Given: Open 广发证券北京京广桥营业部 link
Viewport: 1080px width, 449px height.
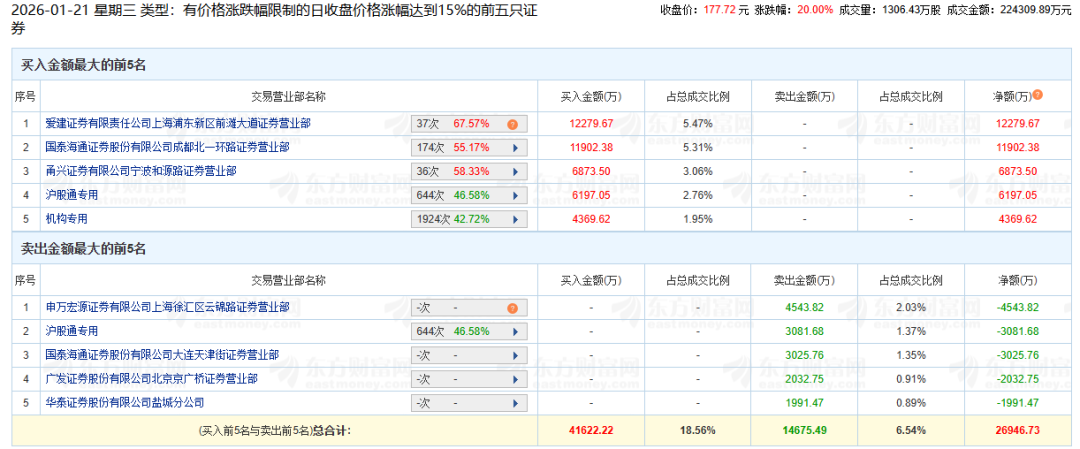Looking at the screenshot, I should [x=151, y=379].
